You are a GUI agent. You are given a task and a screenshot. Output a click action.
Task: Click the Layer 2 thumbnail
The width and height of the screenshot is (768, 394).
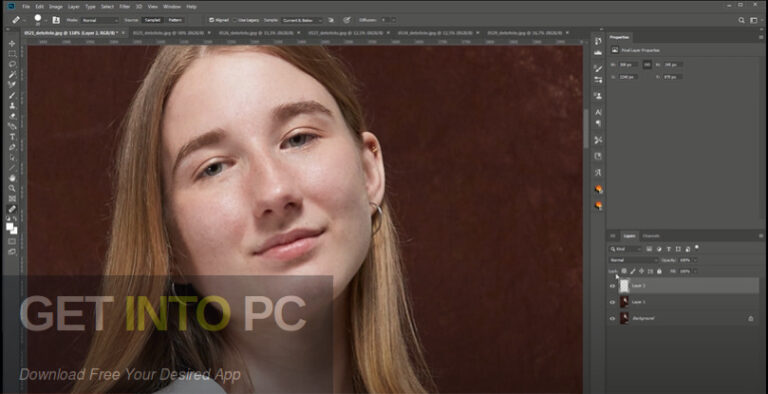[x=624, y=286]
